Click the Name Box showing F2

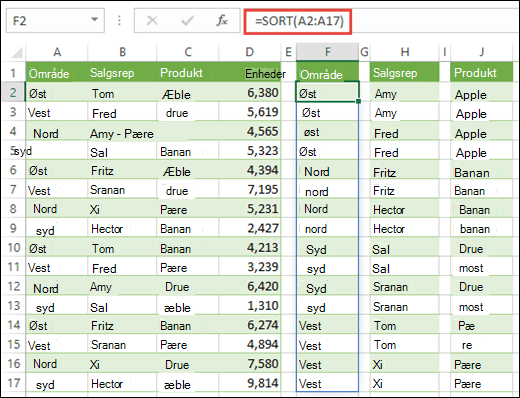coord(55,21)
